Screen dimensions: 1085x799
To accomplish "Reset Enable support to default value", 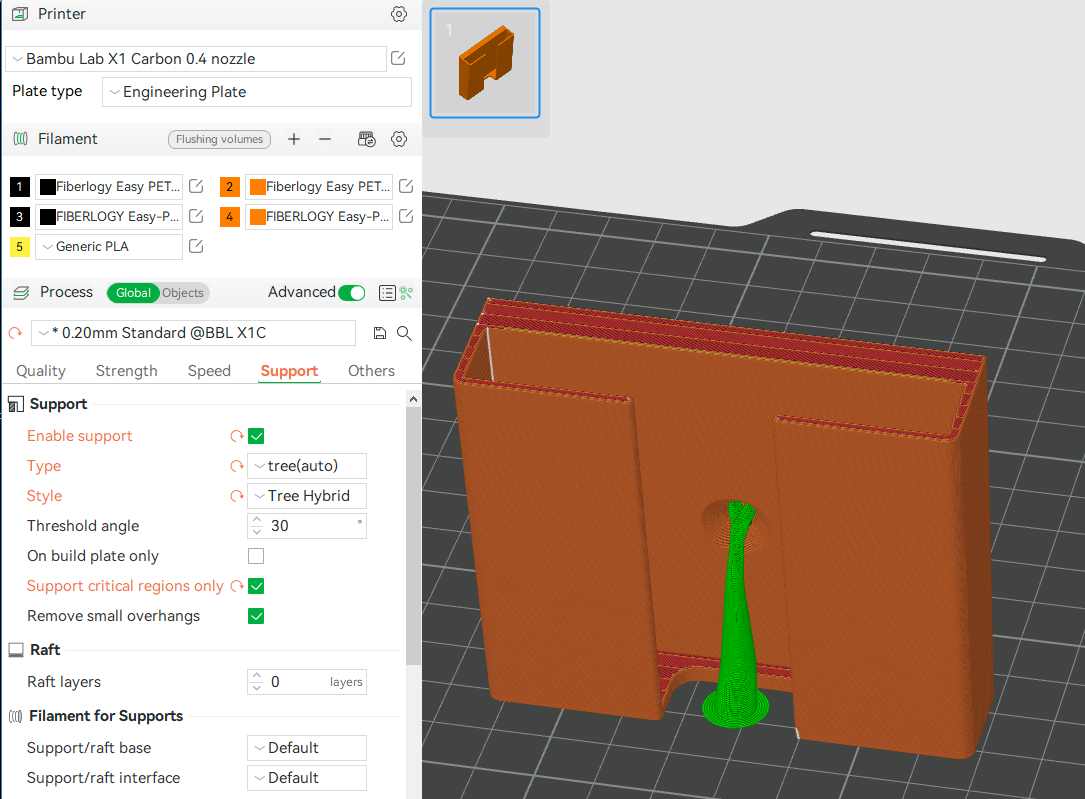I will 237,436.
